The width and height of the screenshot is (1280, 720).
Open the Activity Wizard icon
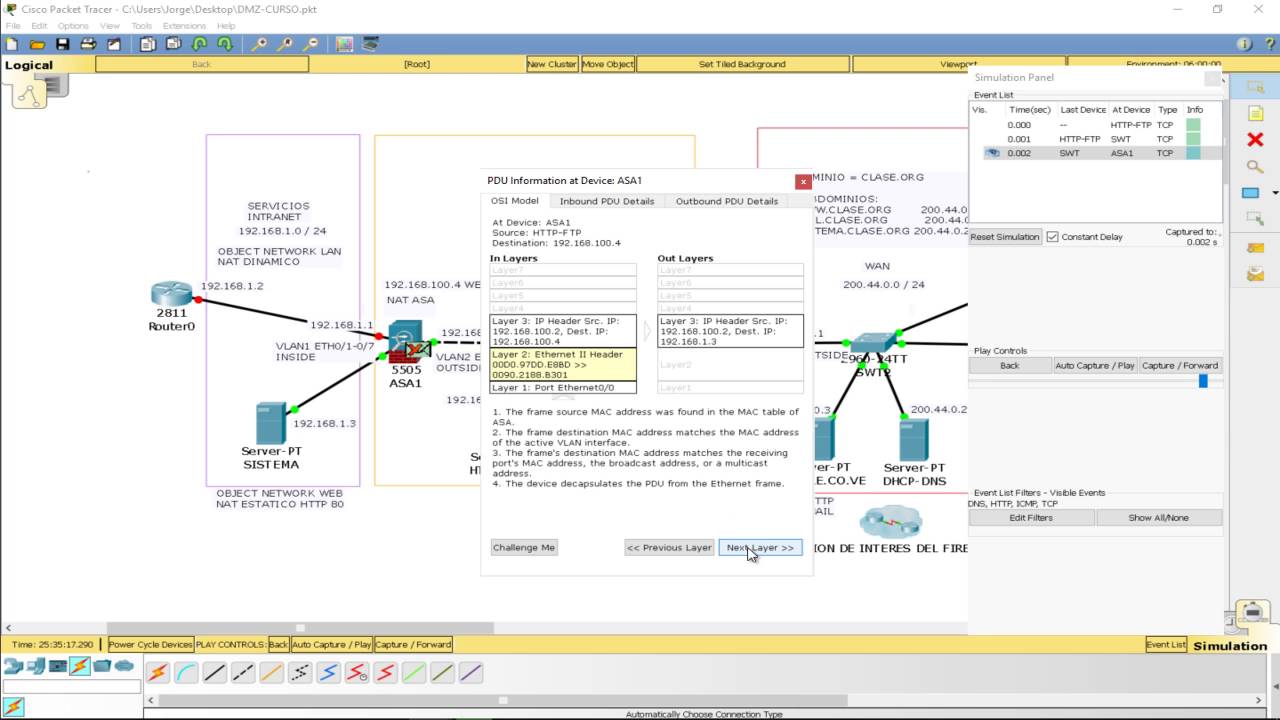tap(114, 44)
